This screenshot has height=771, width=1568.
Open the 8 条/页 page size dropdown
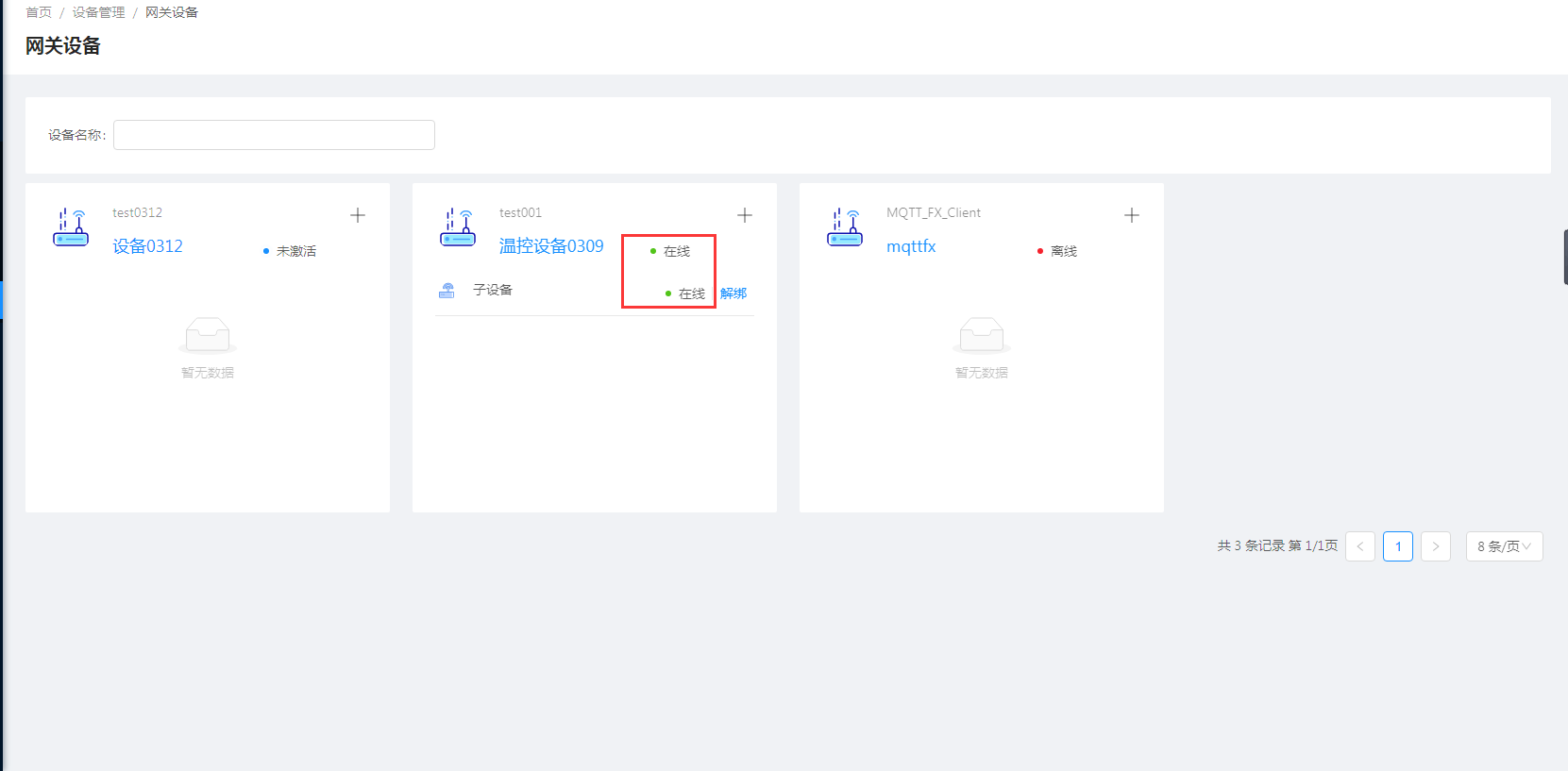coord(1504,546)
